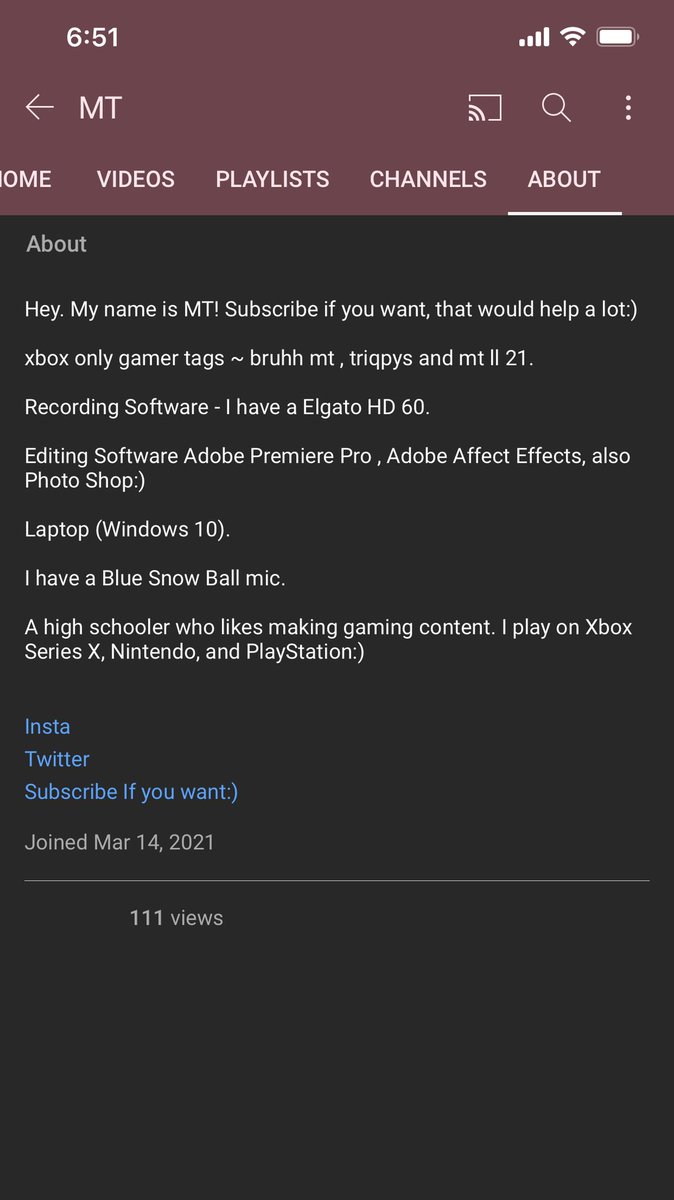Tap the Joined Mar 14, 2021 text
674x1200 pixels.
point(119,842)
